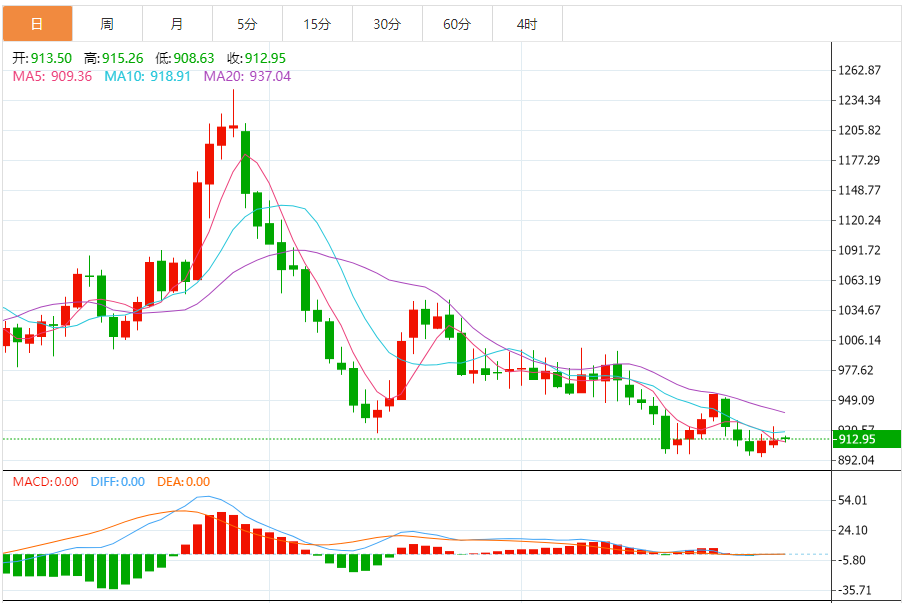Click the 1177.29 price axis label
Screen dimensions: 906x603
pos(860,161)
